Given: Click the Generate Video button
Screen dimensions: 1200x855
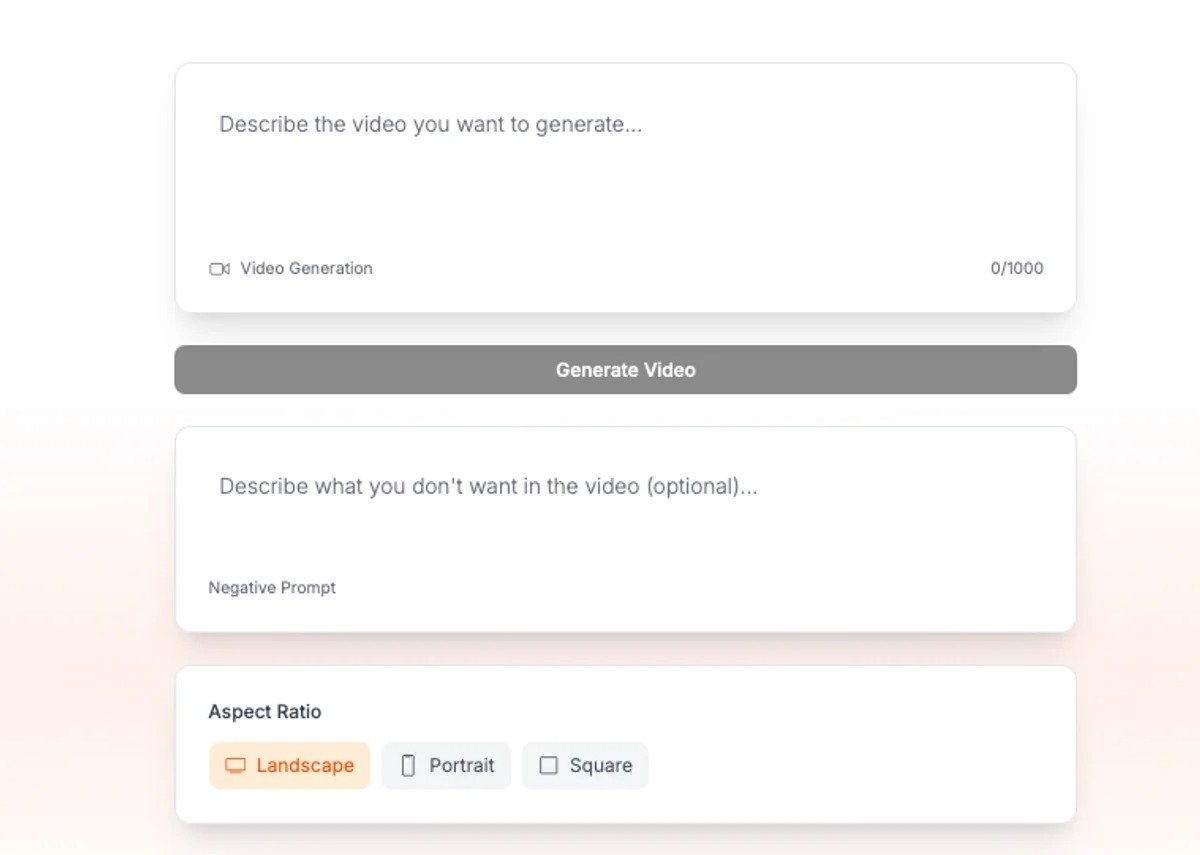Looking at the screenshot, I should coord(625,369).
